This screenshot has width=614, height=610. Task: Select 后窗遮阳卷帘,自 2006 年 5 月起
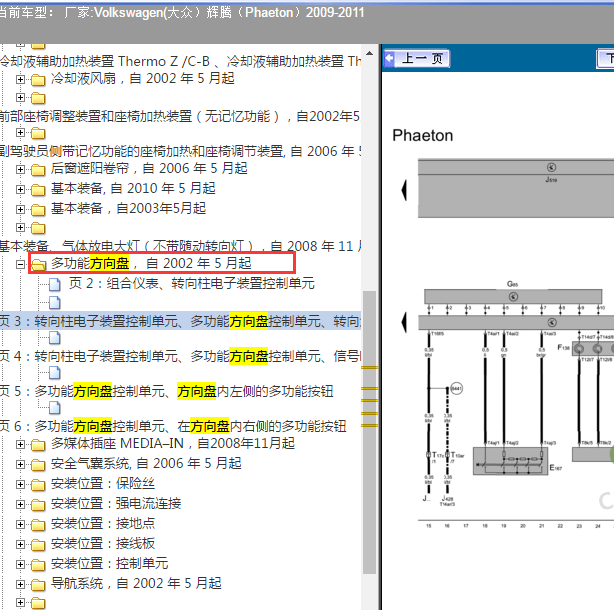click(x=149, y=168)
